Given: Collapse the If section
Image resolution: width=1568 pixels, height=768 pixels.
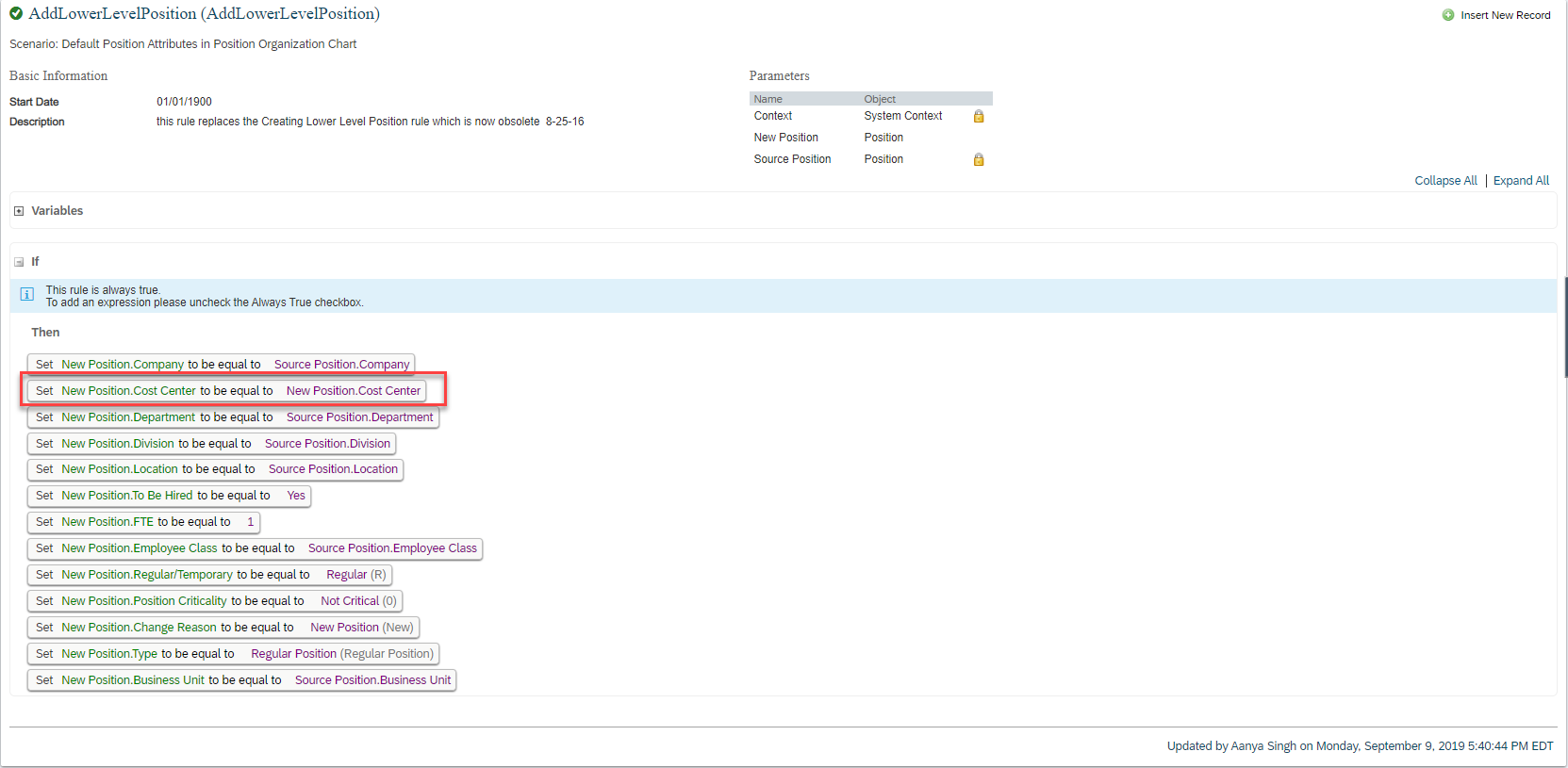Looking at the screenshot, I should [19, 262].
